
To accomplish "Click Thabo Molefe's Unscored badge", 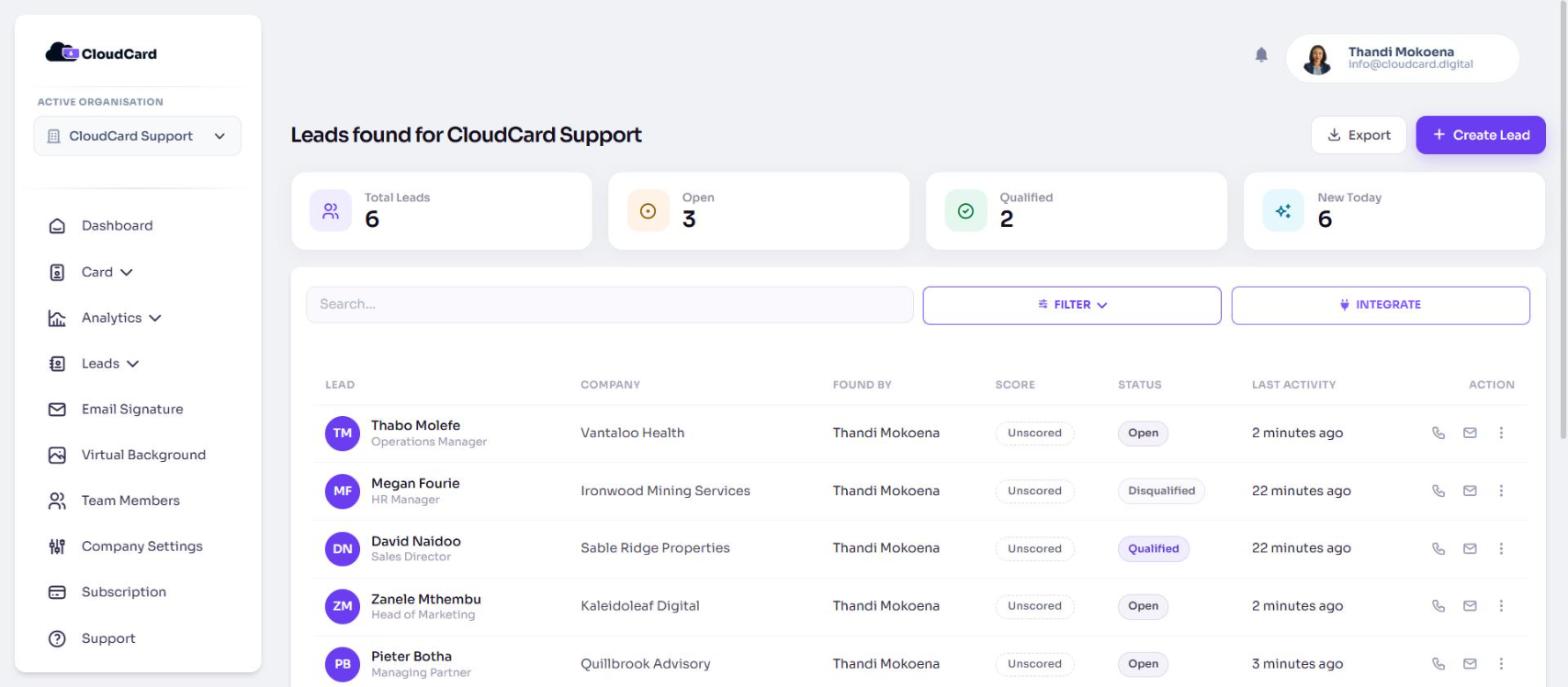I will point(1034,433).
